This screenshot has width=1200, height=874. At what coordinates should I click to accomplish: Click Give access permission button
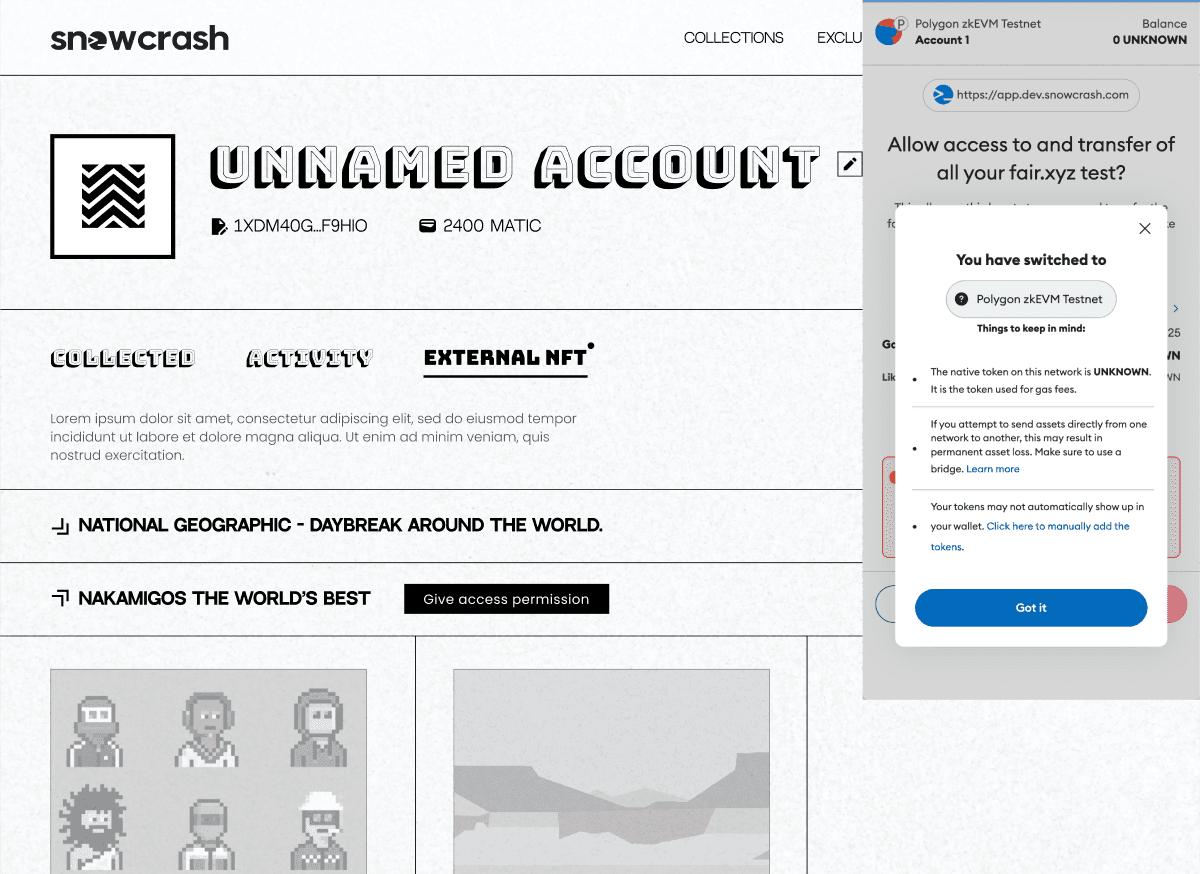(506, 599)
